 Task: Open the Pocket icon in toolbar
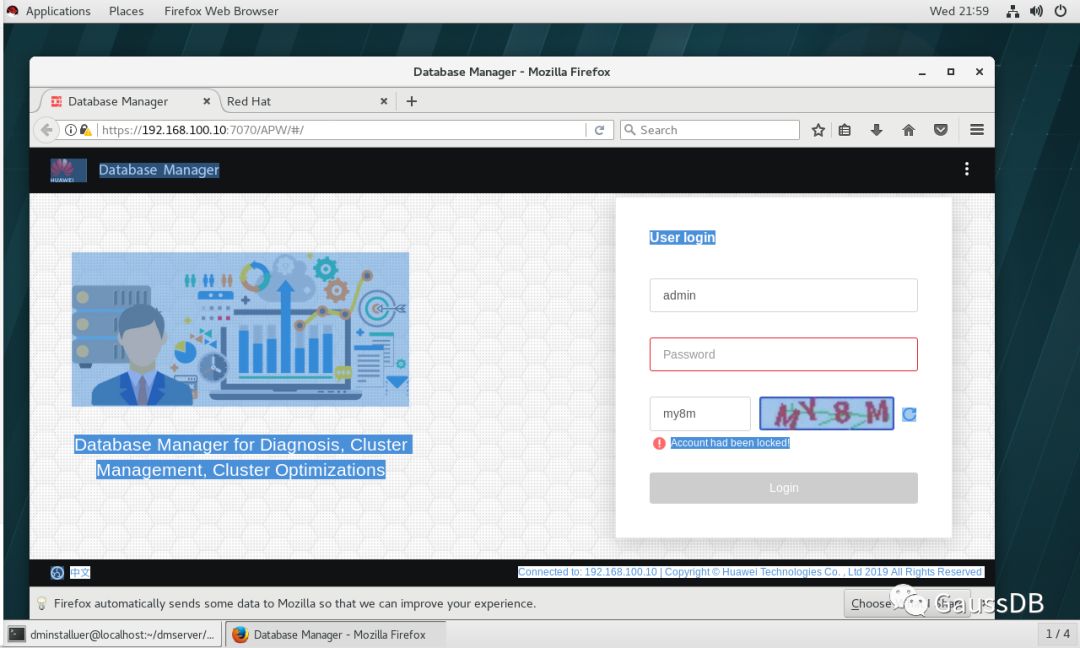coord(940,130)
